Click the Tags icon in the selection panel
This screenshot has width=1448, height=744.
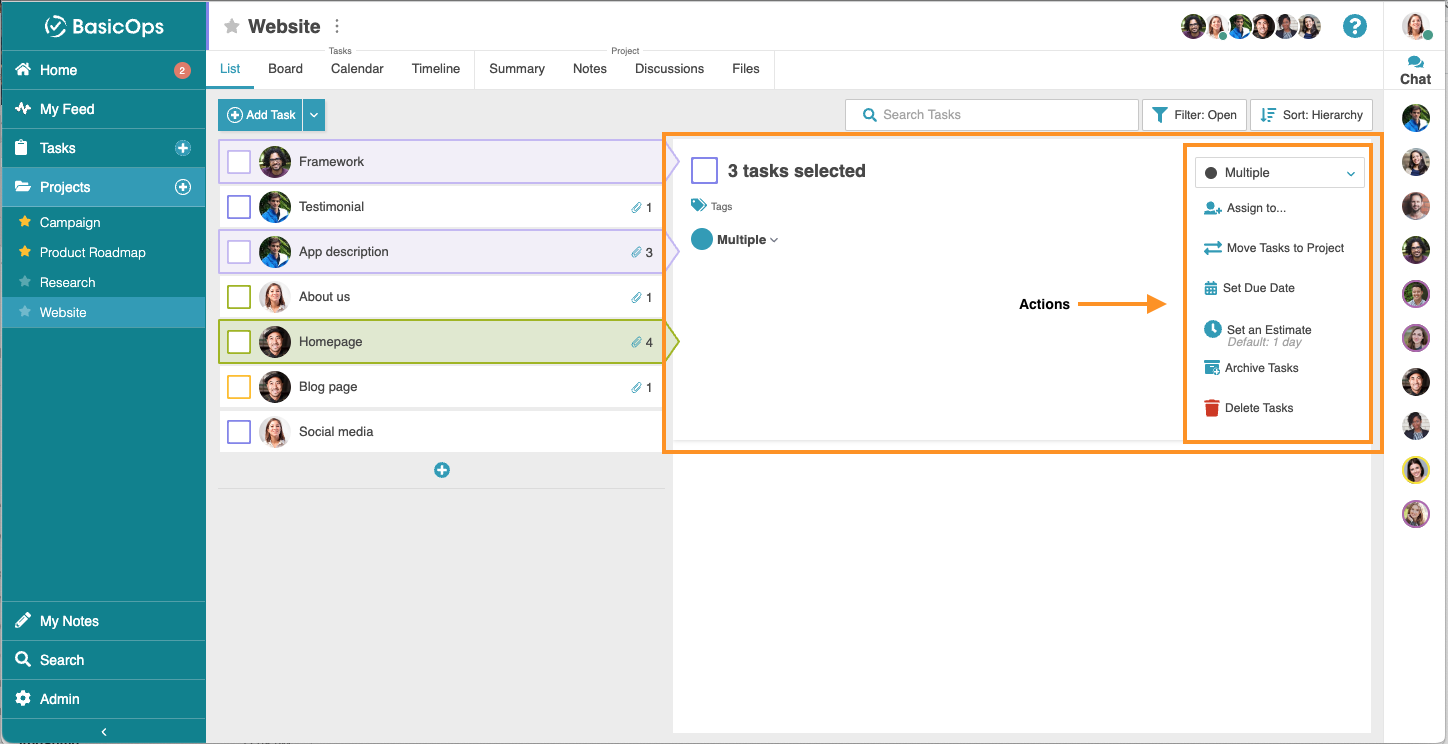pos(699,206)
